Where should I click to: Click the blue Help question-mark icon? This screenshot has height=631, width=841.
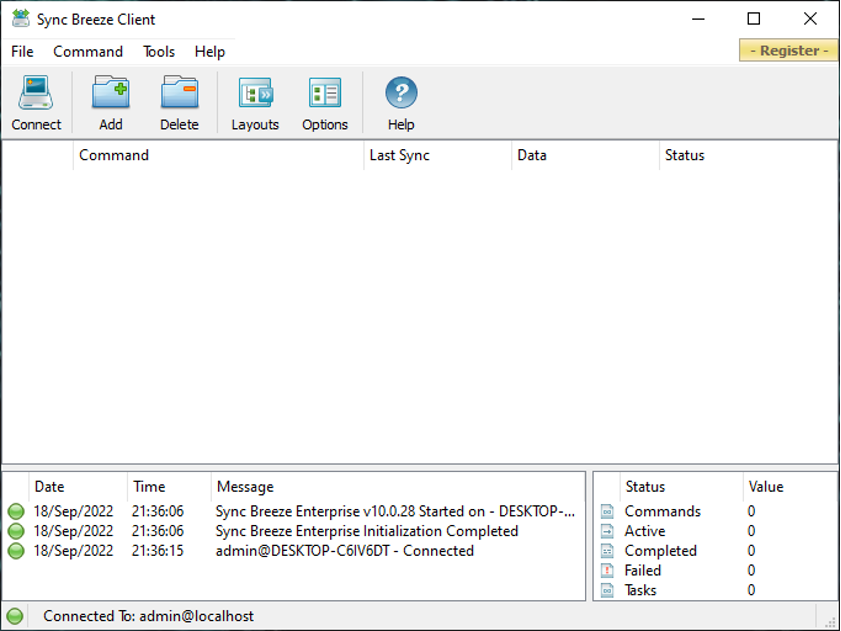coord(401,93)
